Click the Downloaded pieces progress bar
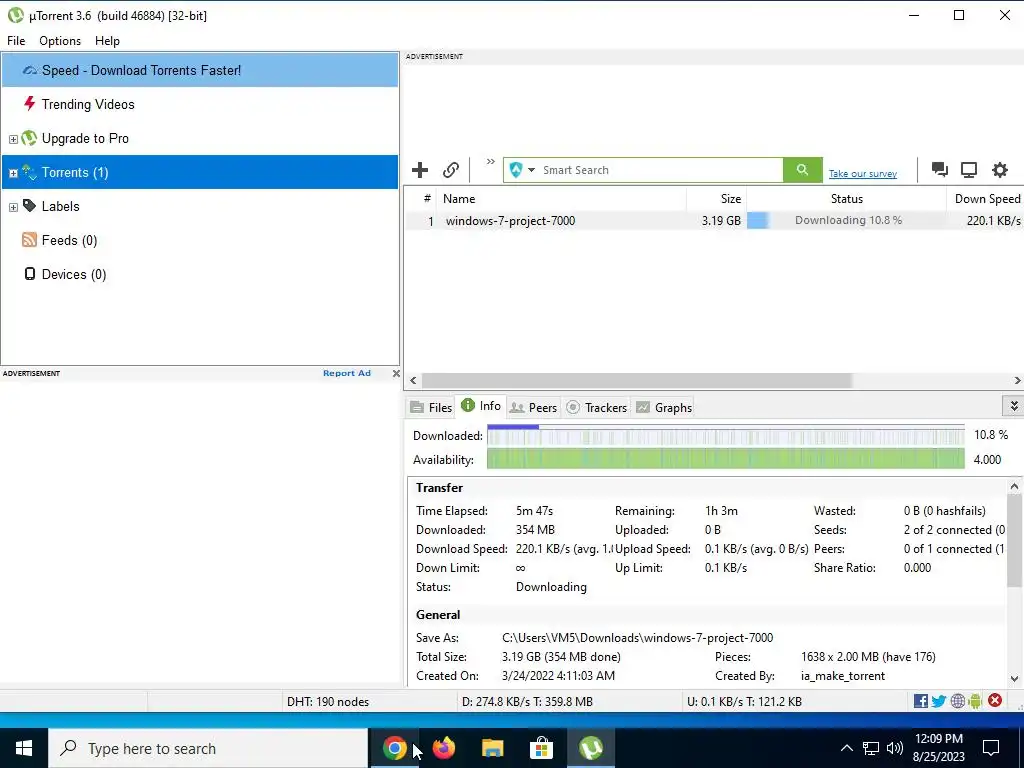1024x768 pixels. click(x=726, y=435)
